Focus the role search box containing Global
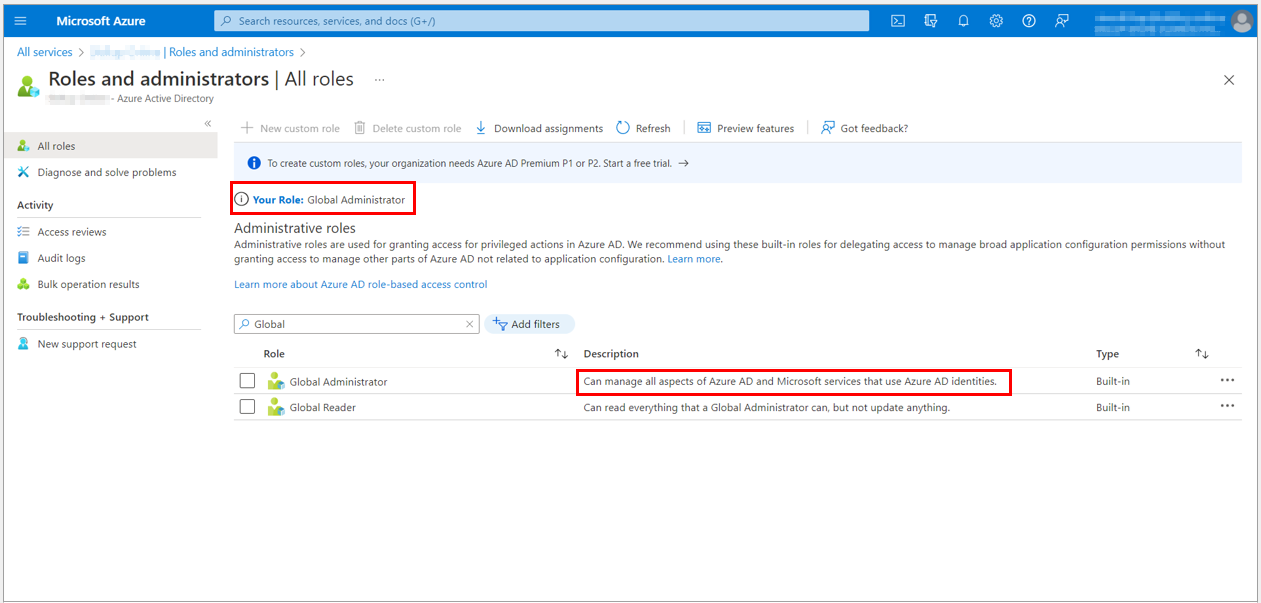The height and width of the screenshot is (603, 1261). (356, 324)
